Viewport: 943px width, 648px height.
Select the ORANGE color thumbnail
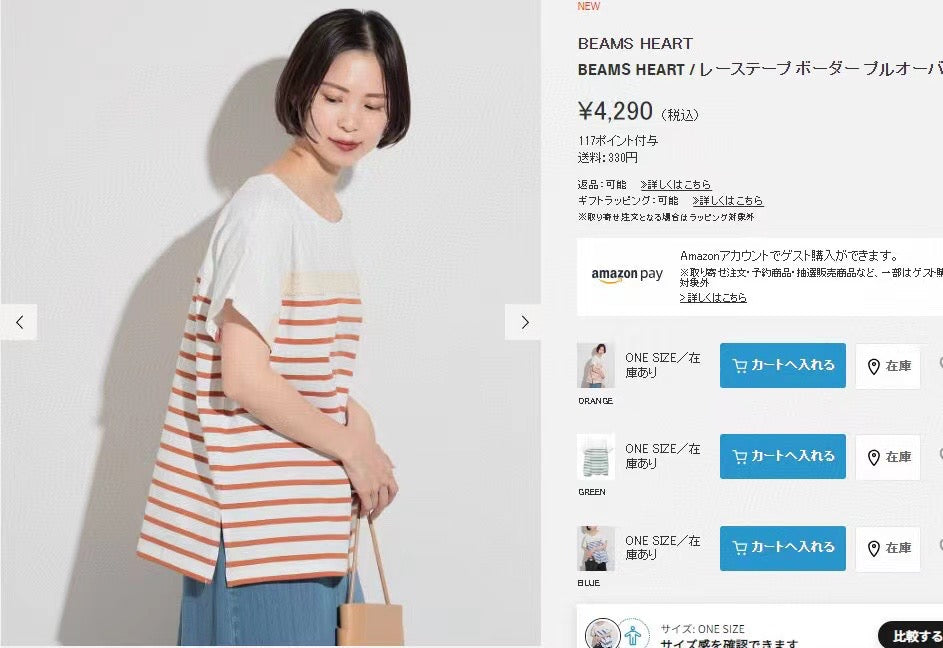tap(595, 366)
